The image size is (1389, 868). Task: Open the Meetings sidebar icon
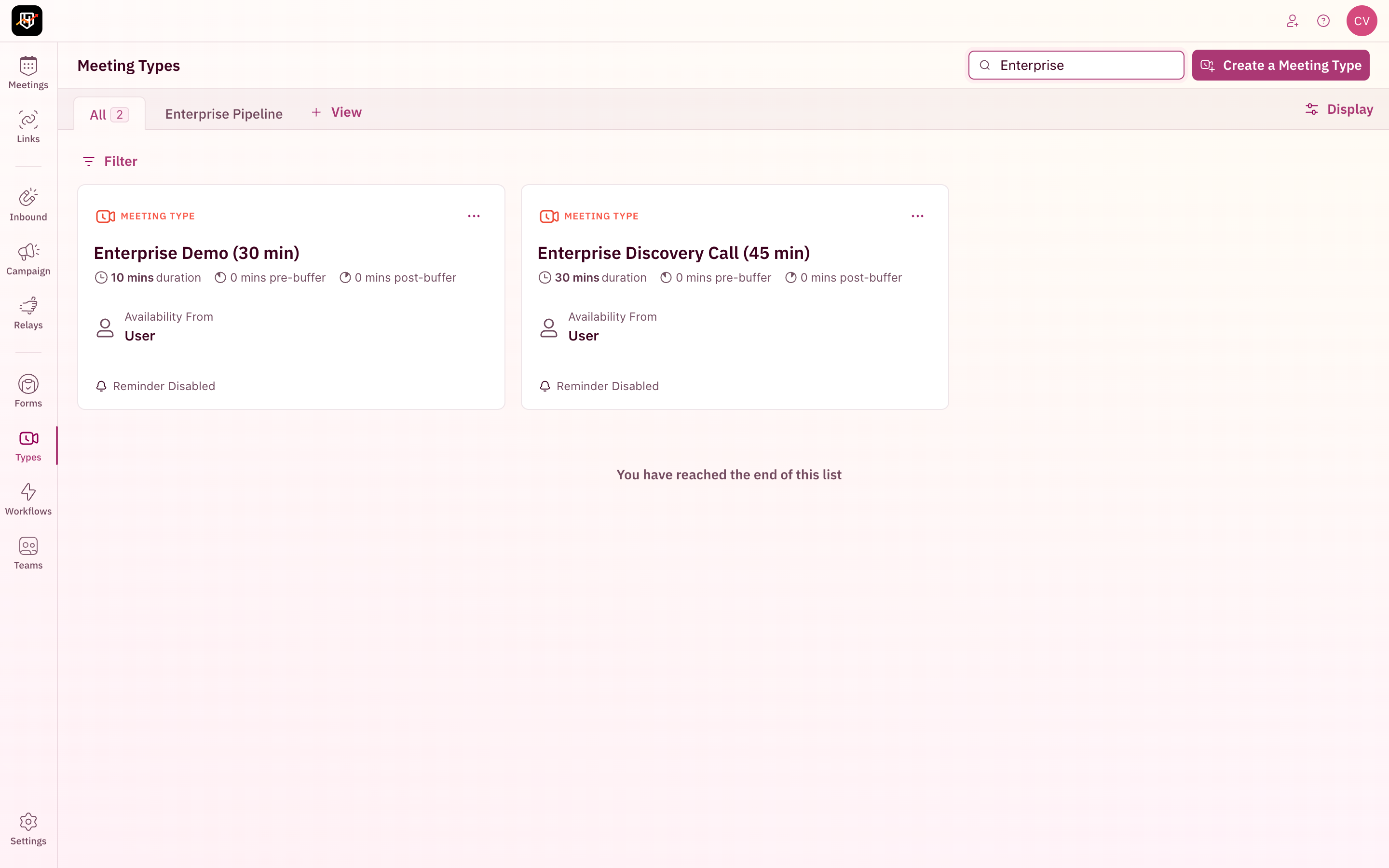[28, 73]
